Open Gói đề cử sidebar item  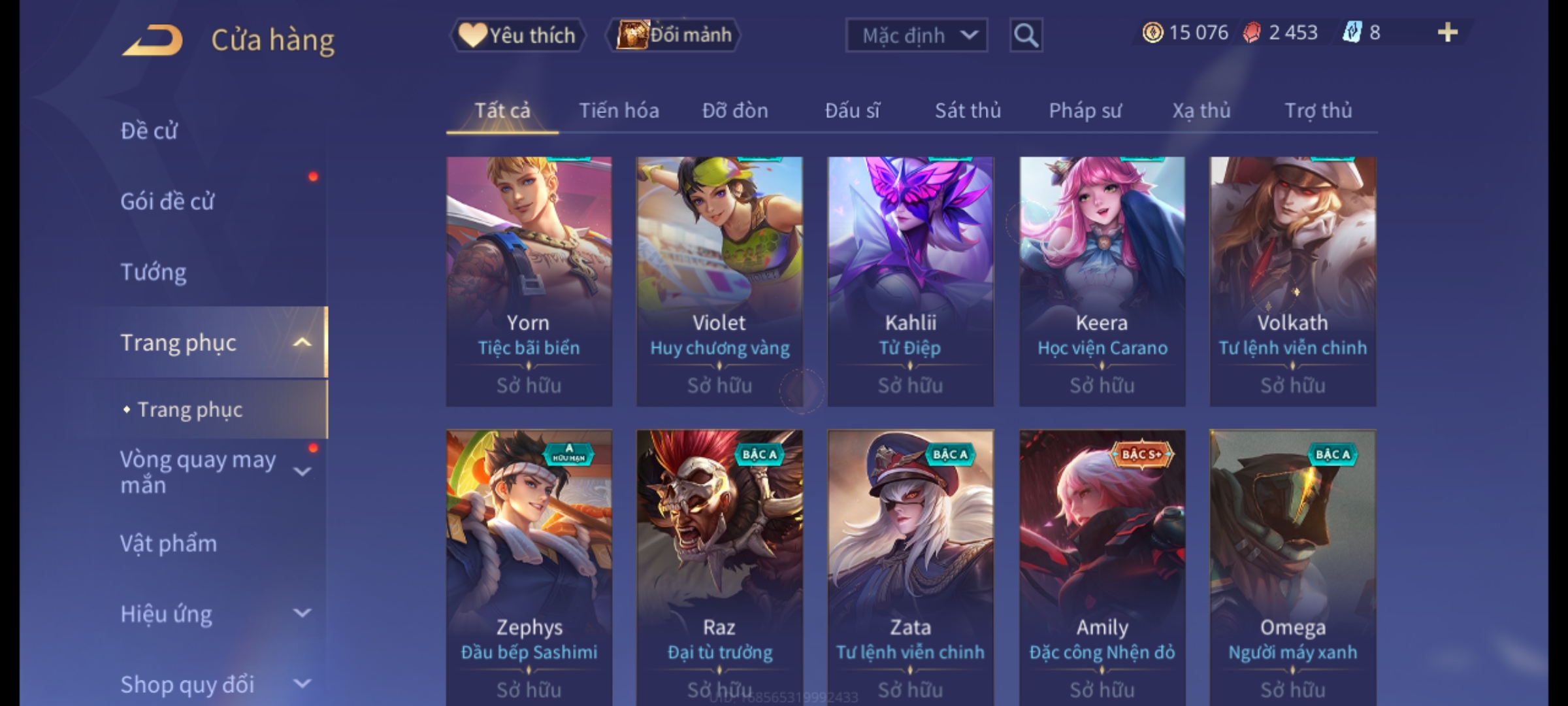pyautogui.click(x=167, y=201)
